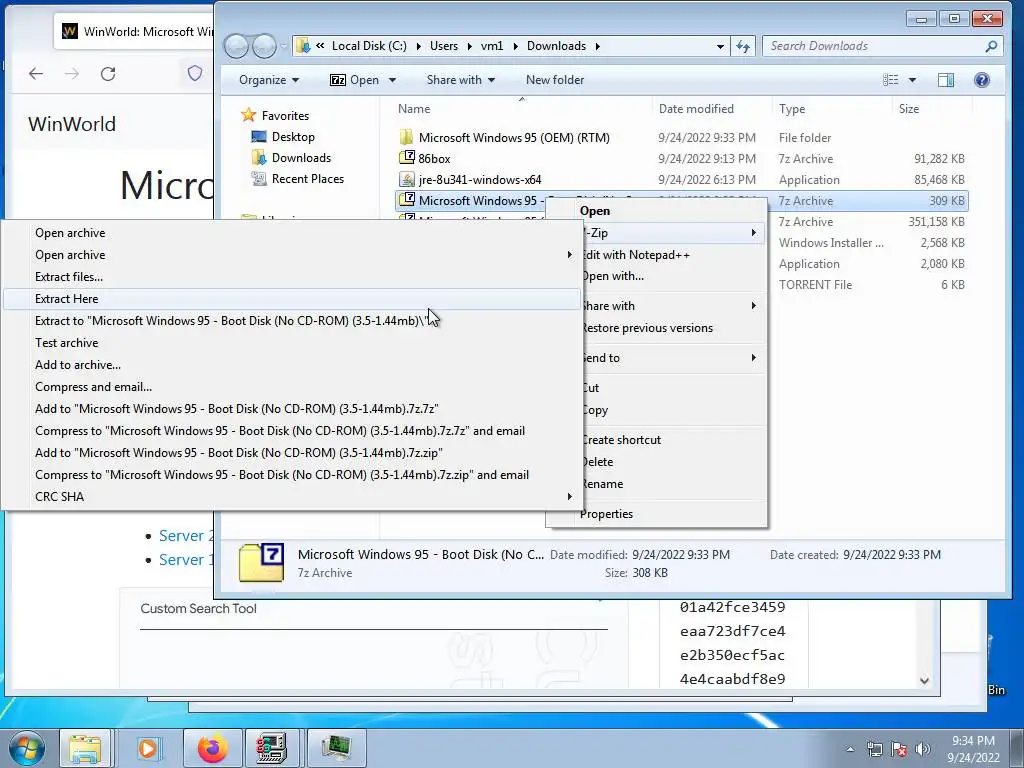Image resolution: width=1024 pixels, height=768 pixels.
Task: Open the view options dropdown arrow
Action: pyautogui.click(x=912, y=80)
